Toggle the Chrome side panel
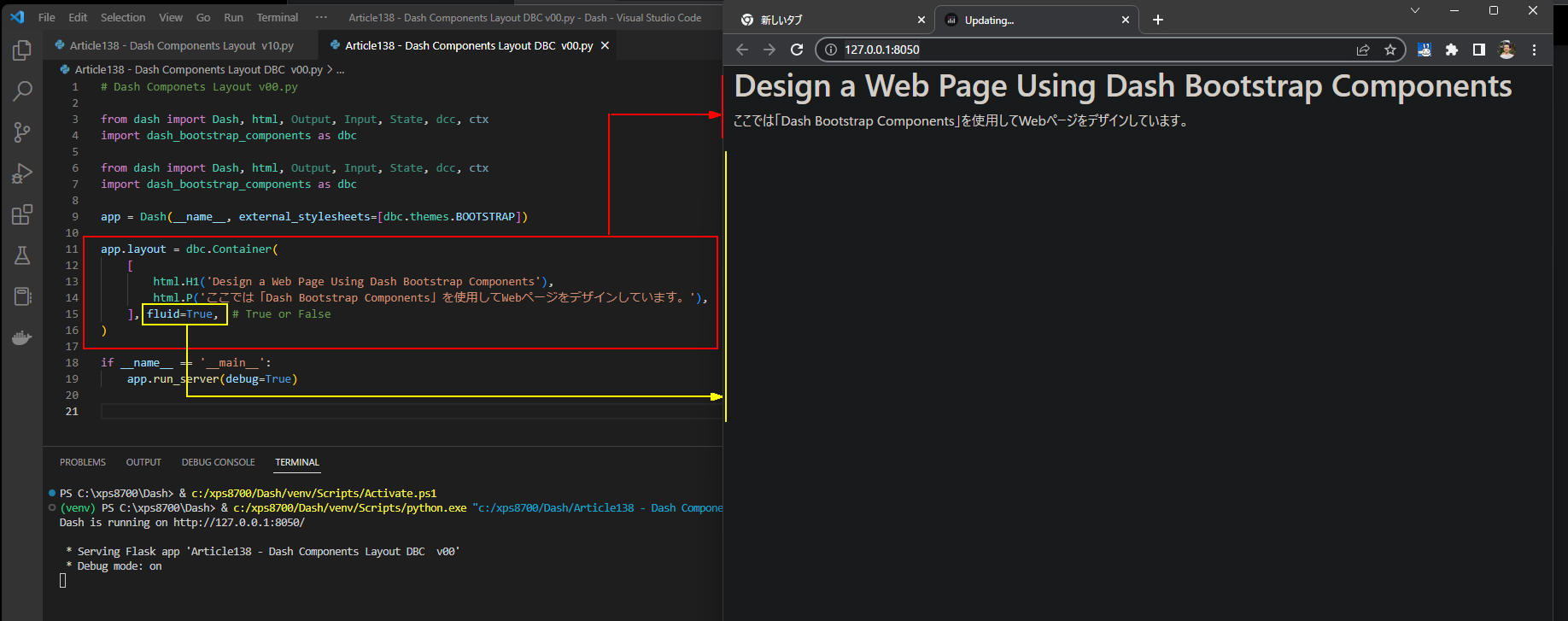This screenshot has height=621, width=1568. pyautogui.click(x=1479, y=50)
